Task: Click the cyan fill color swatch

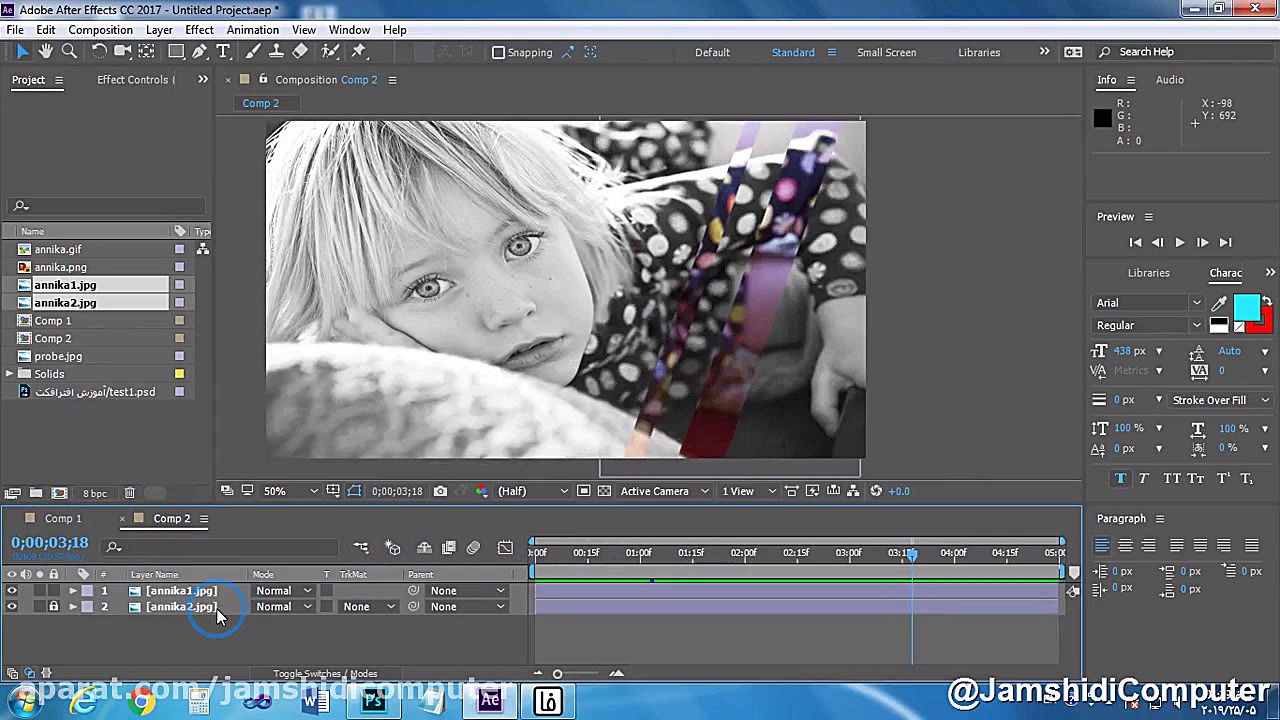Action: (1246, 307)
